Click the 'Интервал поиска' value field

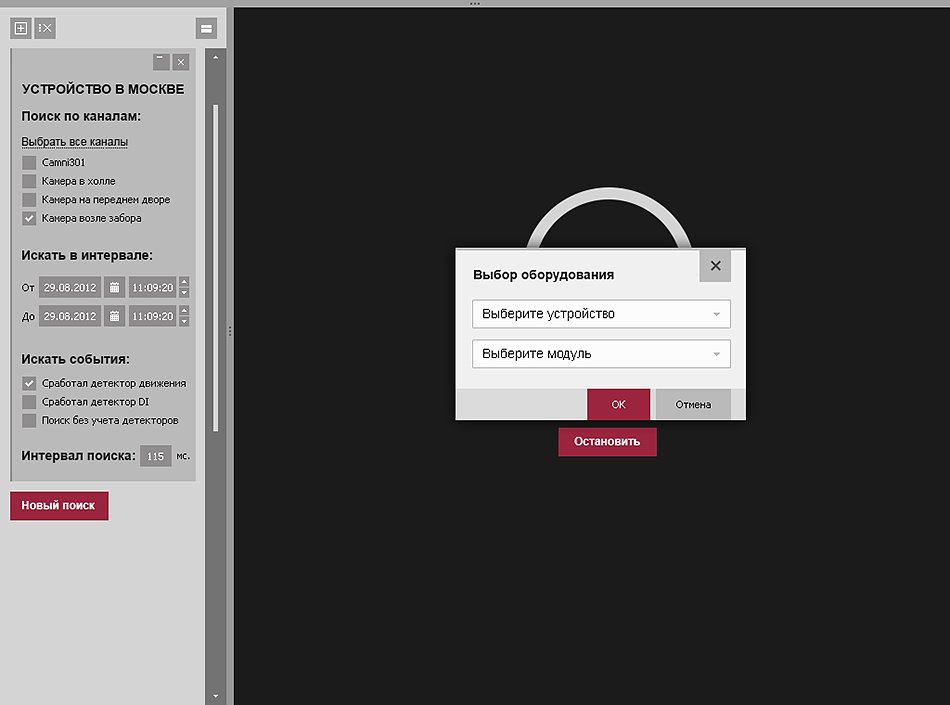(155, 456)
